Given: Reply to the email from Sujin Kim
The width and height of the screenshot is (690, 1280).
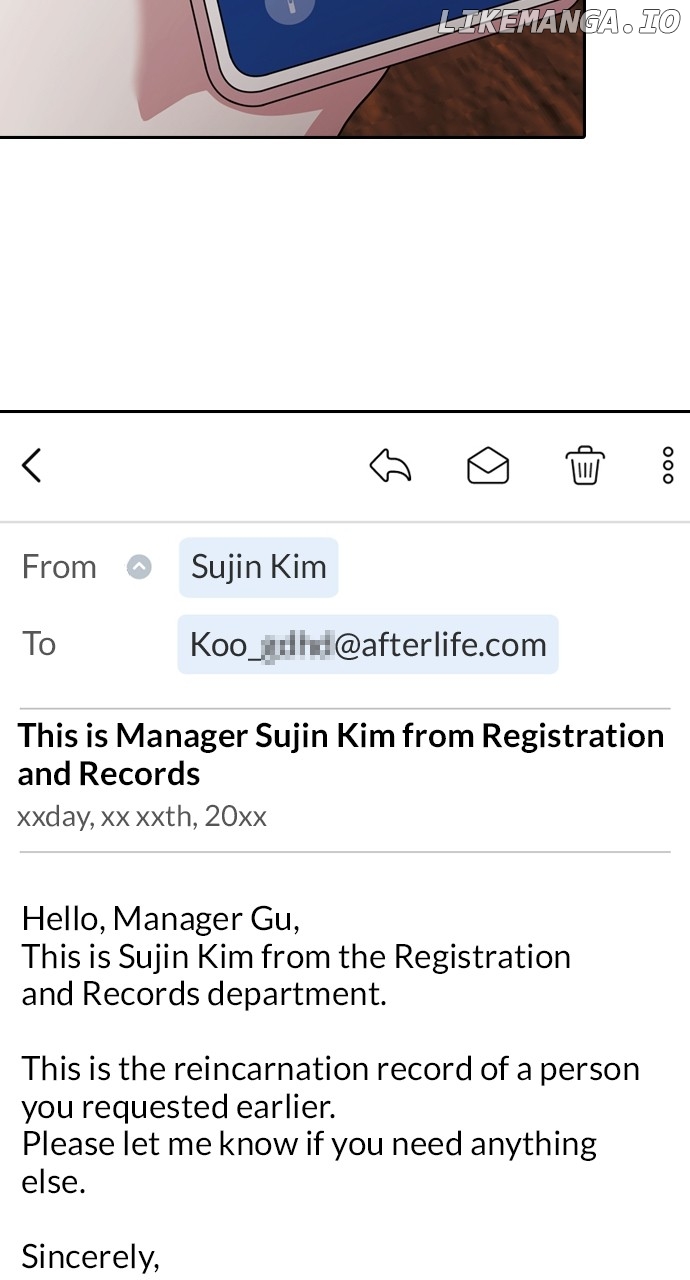Looking at the screenshot, I should (x=390, y=466).
